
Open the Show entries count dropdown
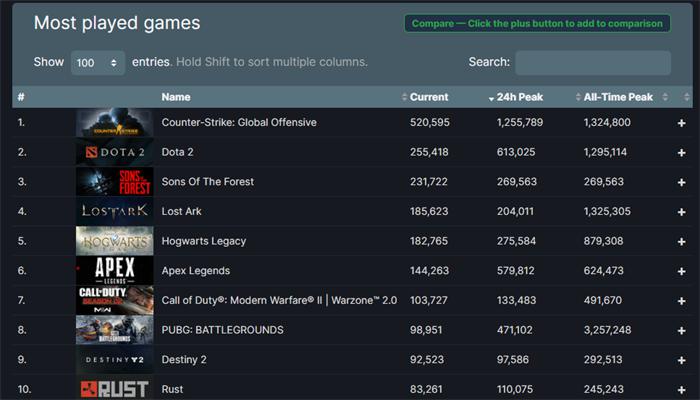coord(98,62)
